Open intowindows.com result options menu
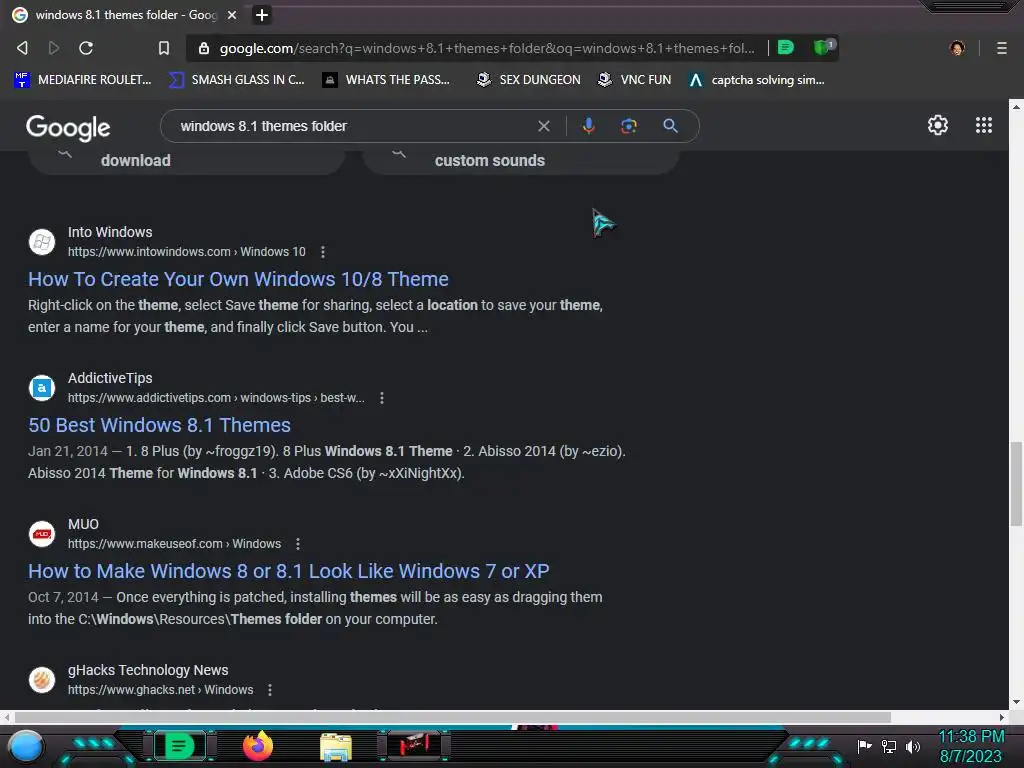The width and height of the screenshot is (1024, 768). click(323, 252)
